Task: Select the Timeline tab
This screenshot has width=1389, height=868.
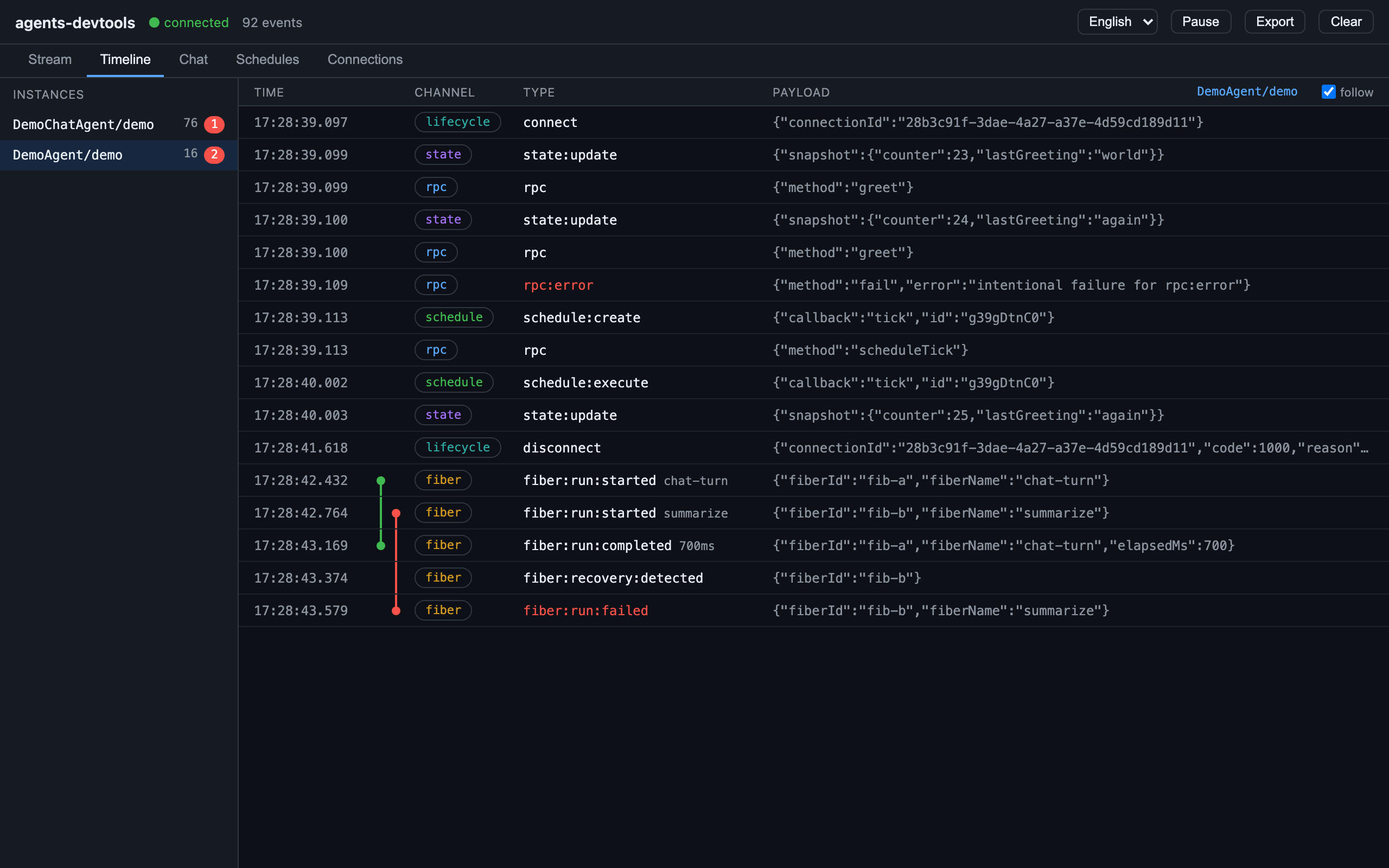Action: click(x=125, y=60)
